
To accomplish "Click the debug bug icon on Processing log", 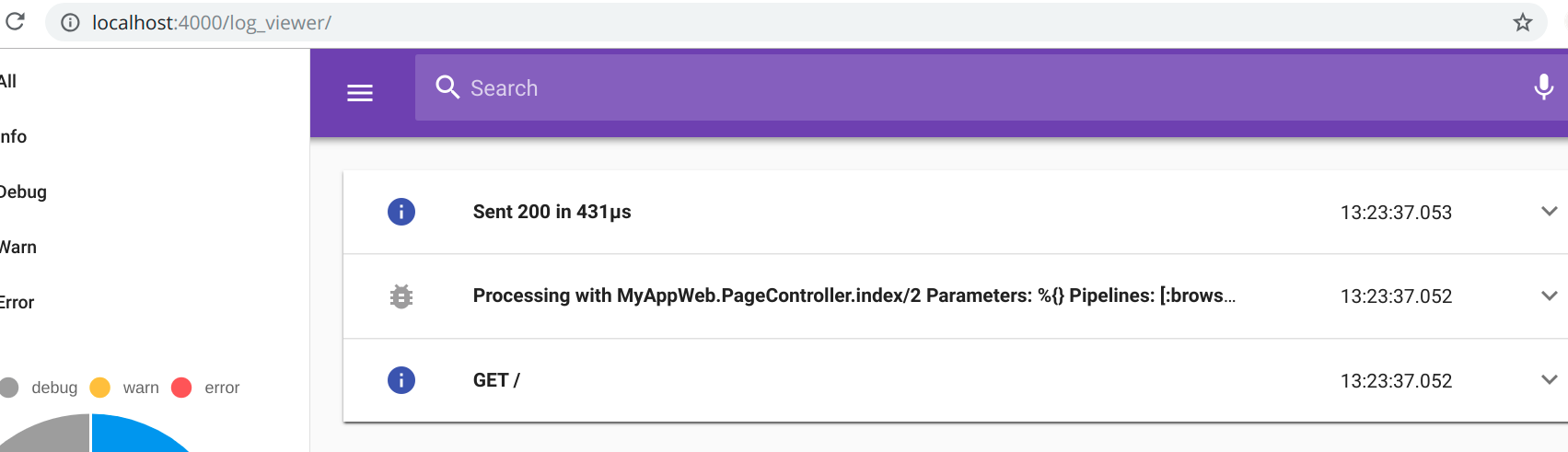I will point(401,296).
